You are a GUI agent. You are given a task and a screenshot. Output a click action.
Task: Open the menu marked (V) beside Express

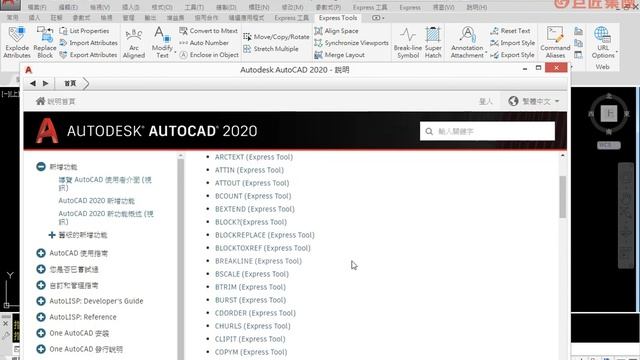click(x=443, y=7)
